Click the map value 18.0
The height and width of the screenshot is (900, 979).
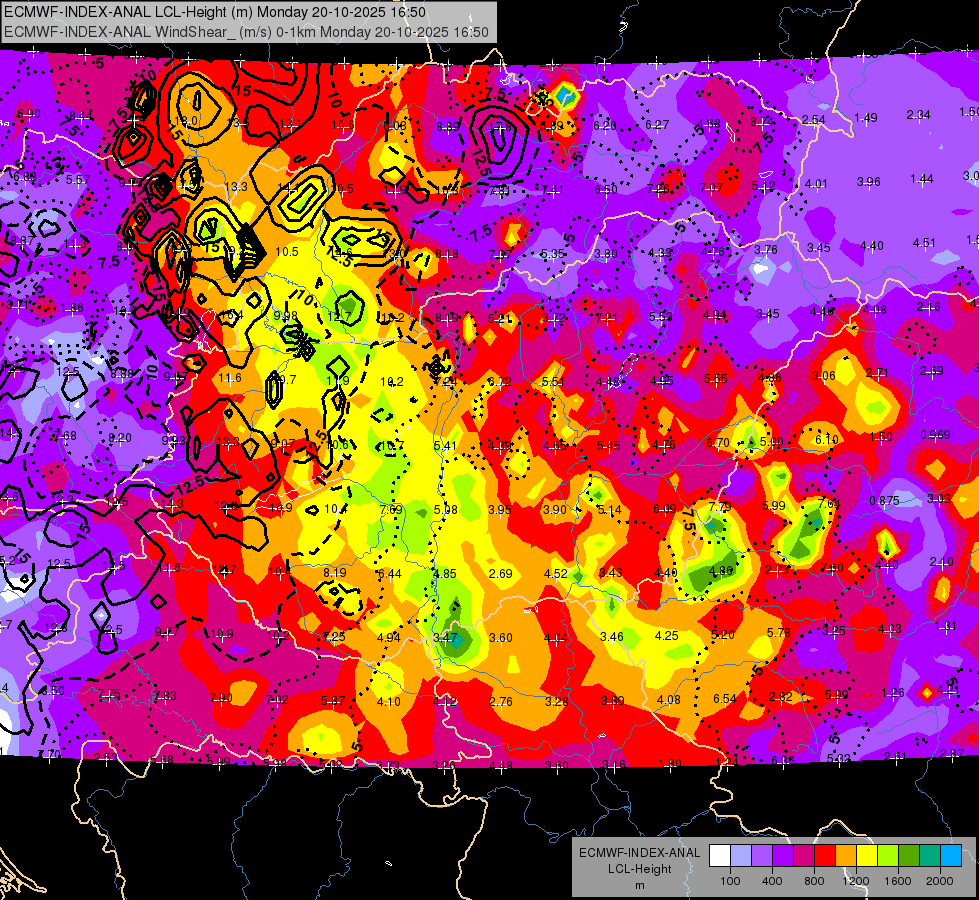pos(187,121)
